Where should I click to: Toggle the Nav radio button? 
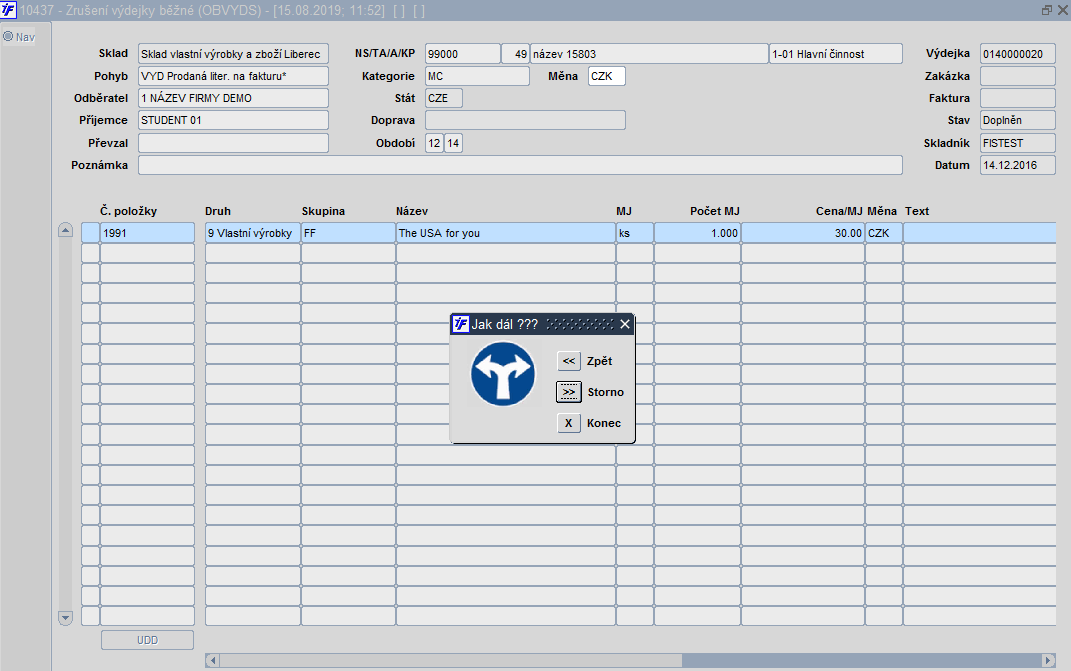click(8, 36)
